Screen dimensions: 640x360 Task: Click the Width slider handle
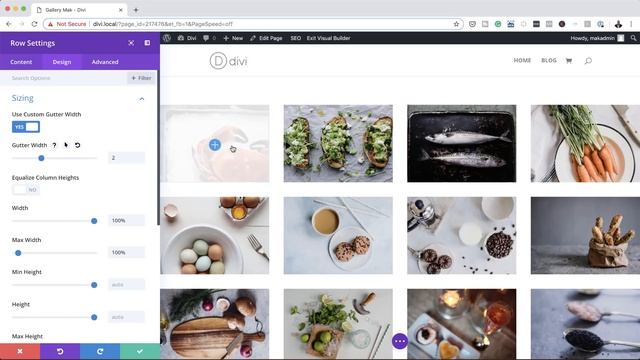point(94,221)
